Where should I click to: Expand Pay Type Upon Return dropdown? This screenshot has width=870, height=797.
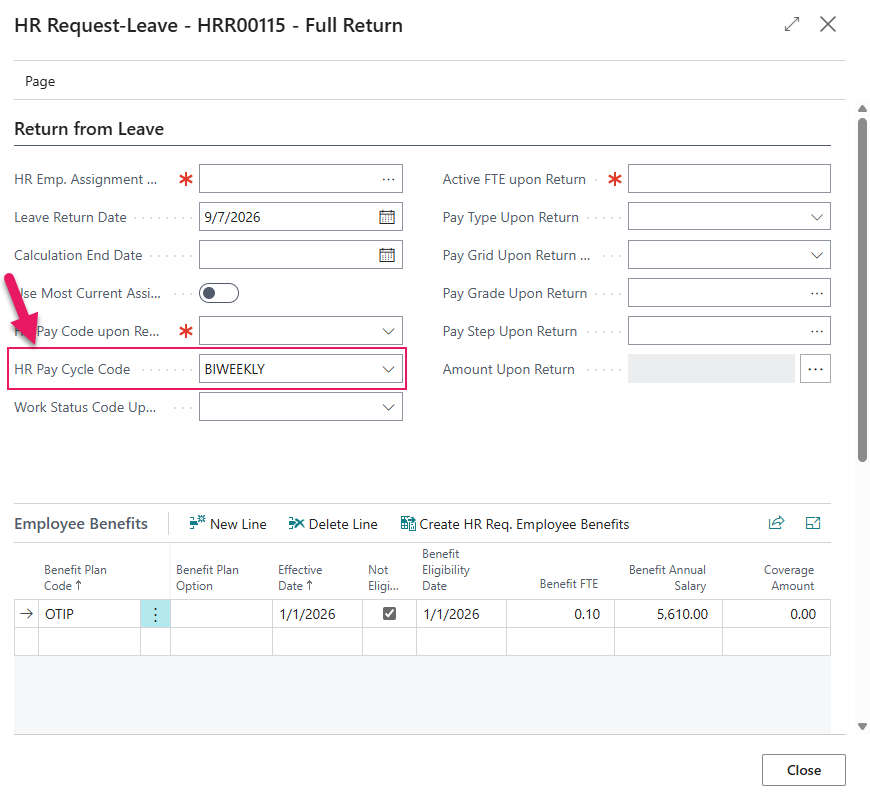[x=816, y=217]
